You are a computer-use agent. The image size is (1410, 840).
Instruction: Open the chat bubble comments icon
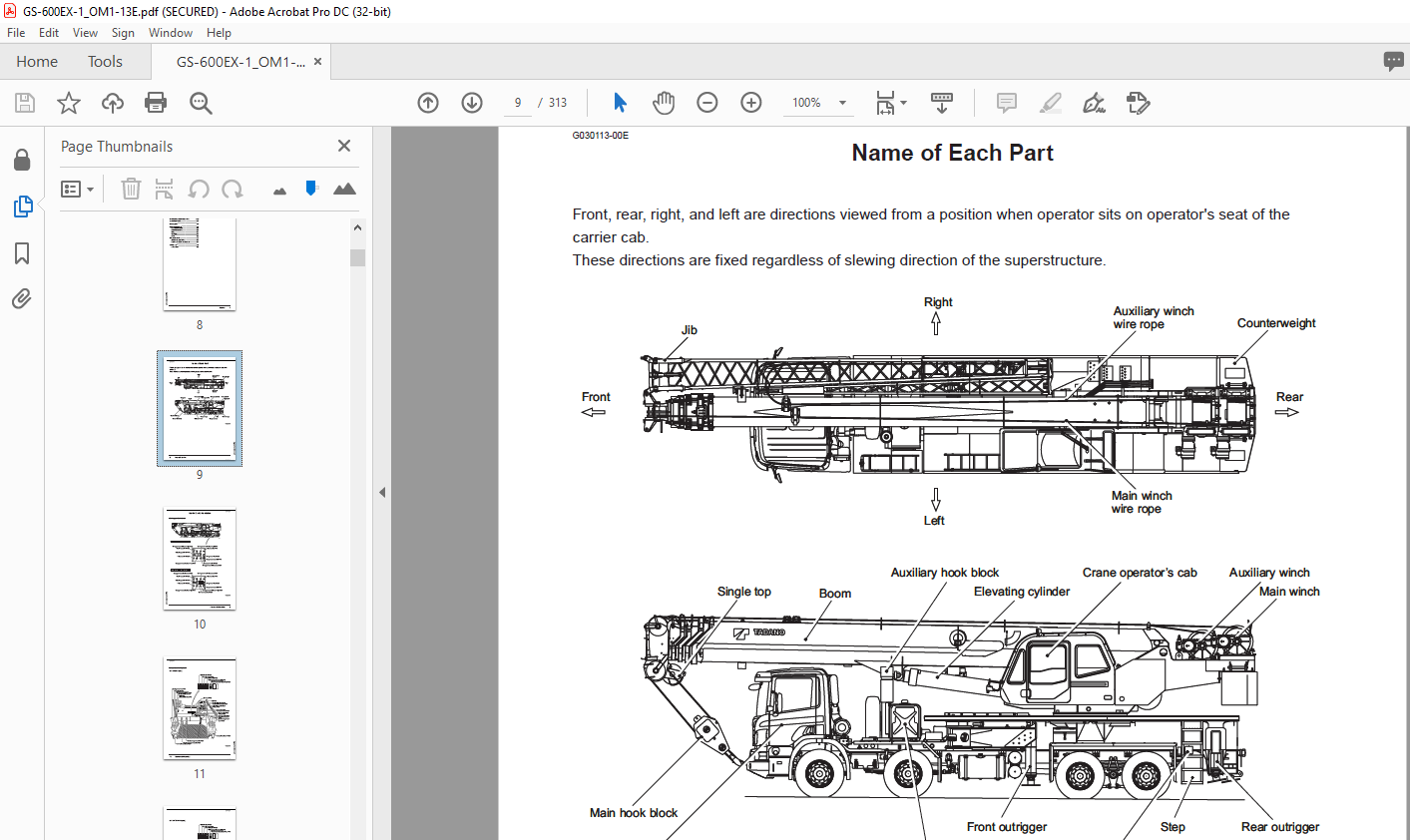(1394, 62)
